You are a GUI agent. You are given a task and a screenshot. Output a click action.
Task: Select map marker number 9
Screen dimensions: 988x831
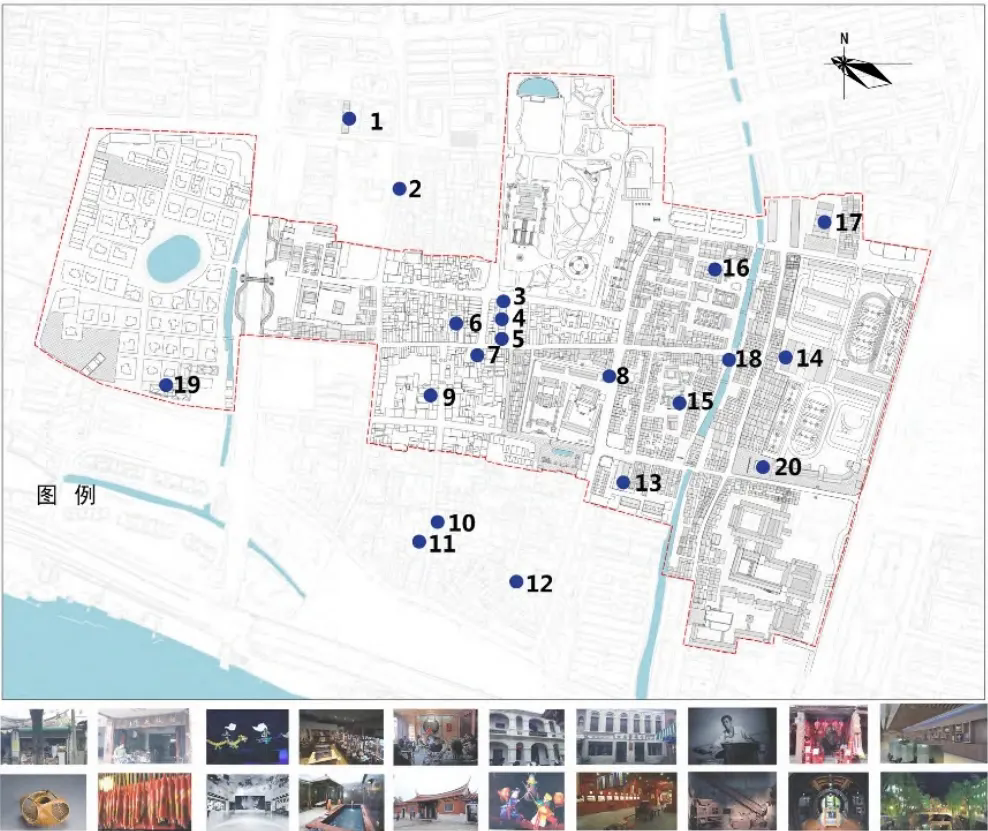tap(430, 395)
